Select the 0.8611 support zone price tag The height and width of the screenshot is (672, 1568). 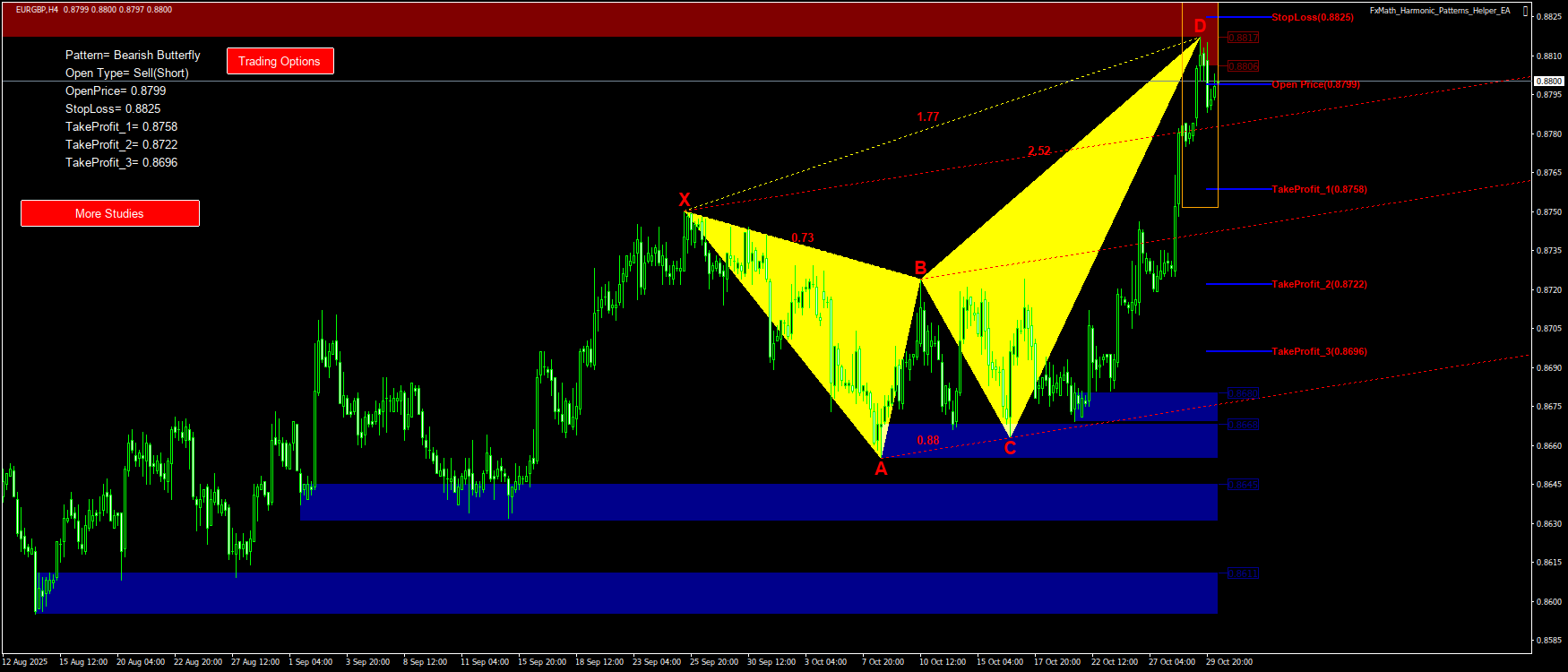1243,573
